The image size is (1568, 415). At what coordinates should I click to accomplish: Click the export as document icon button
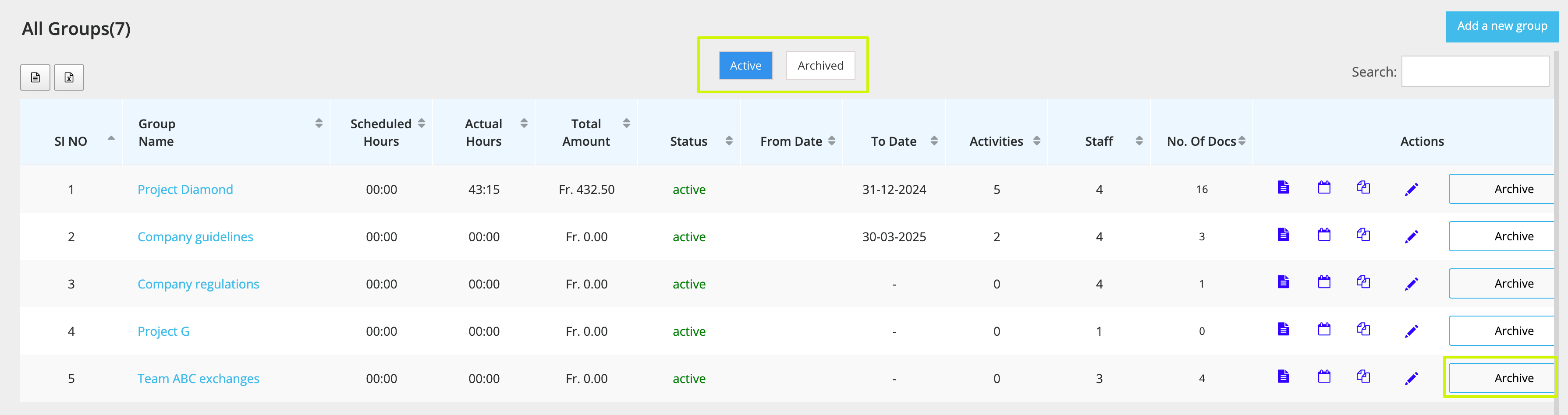pos(35,77)
